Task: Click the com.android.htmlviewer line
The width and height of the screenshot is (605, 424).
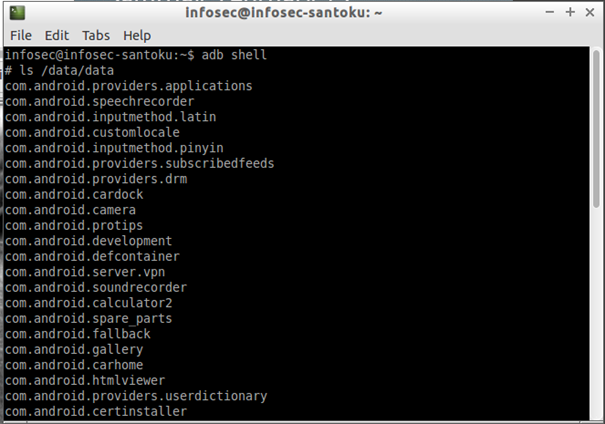Action: point(85,381)
